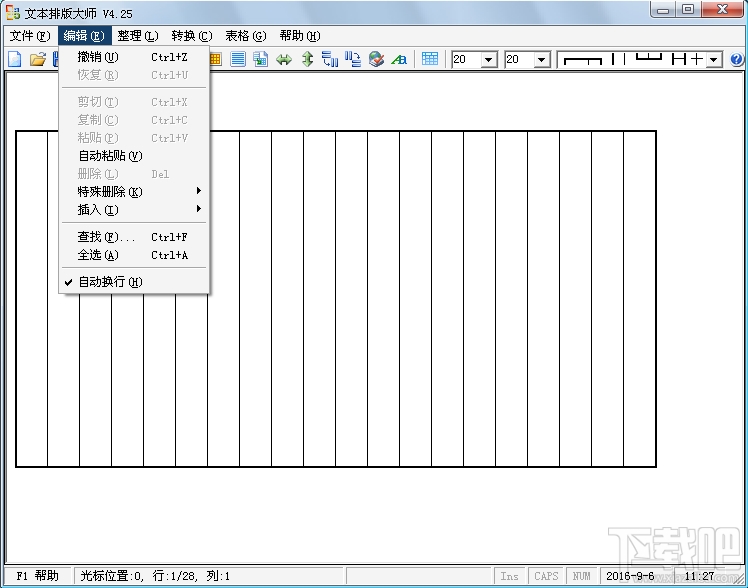Toggle the 自动换行 checked option
Image resolution: width=748 pixels, height=588 pixels.
(x=135, y=282)
